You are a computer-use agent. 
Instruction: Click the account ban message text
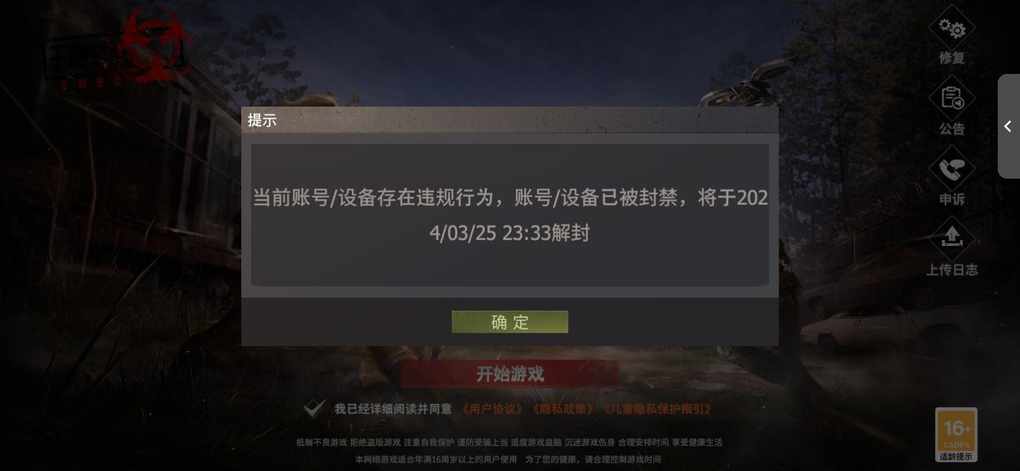tap(510, 215)
